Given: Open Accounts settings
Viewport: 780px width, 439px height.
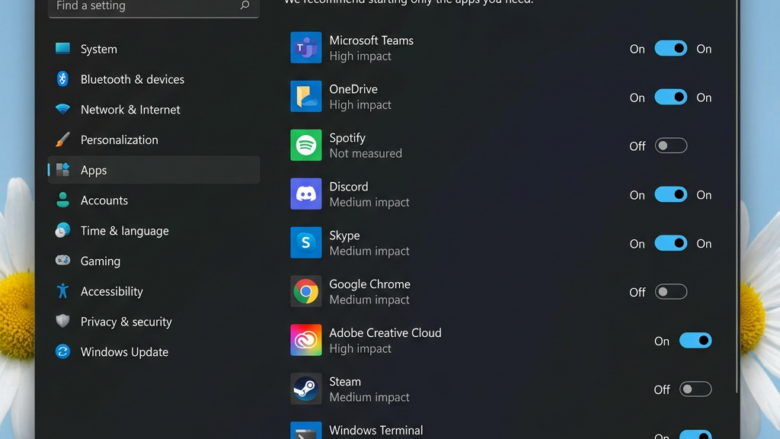Looking at the screenshot, I should click(154, 200).
